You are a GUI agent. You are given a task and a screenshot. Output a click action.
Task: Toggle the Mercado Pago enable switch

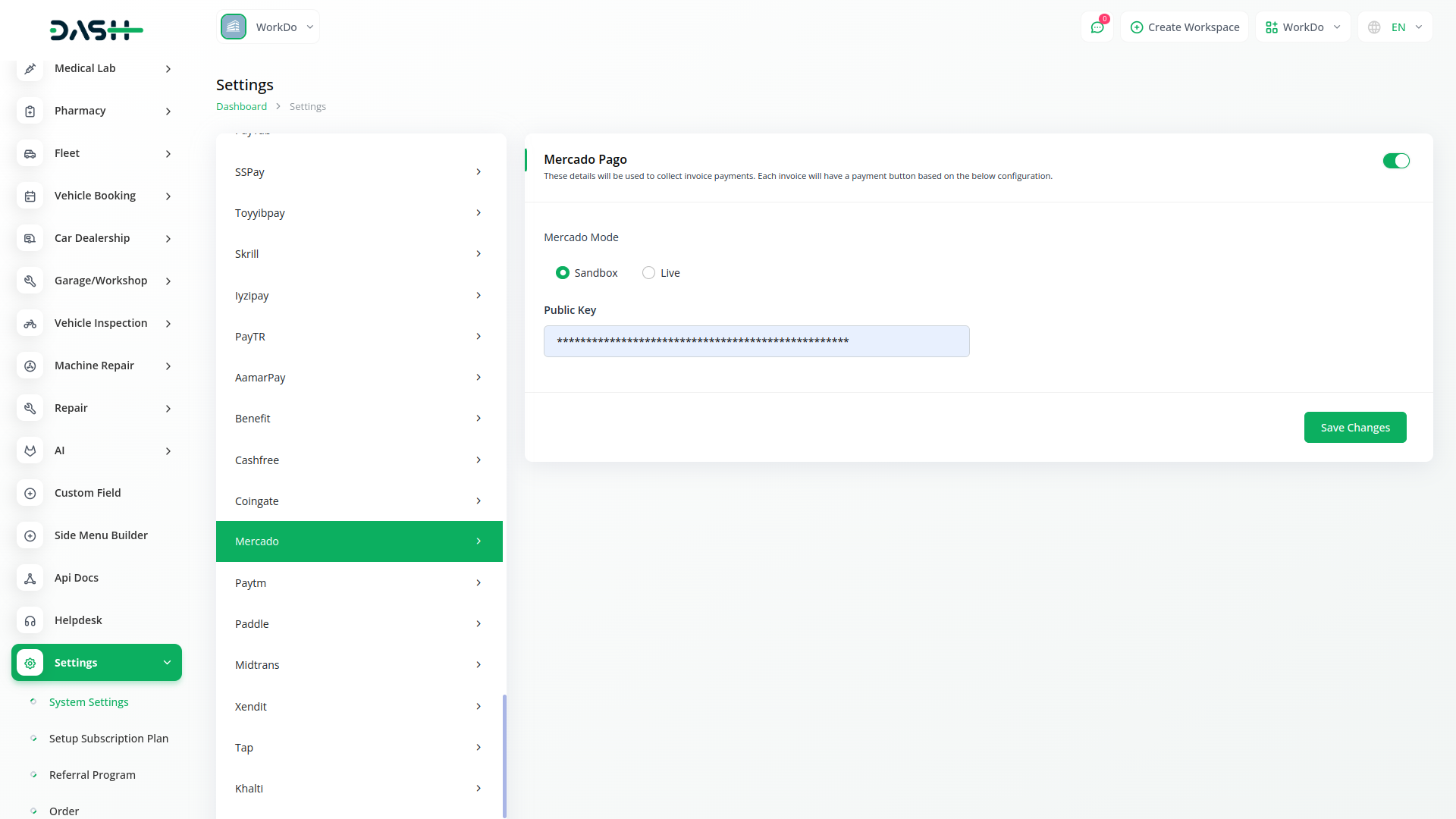pyautogui.click(x=1396, y=161)
